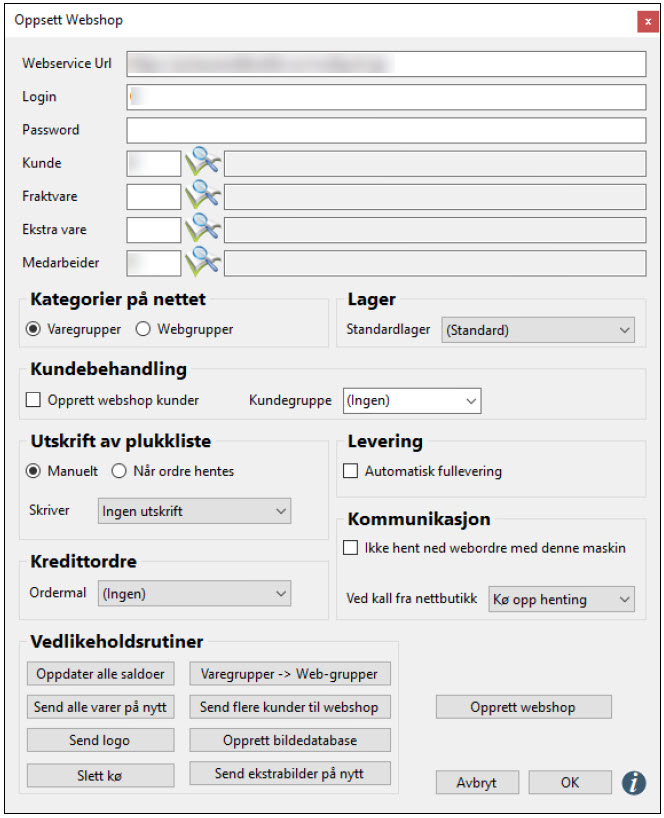Screen dimensions: 664x818
Task: Open the Medarbeider lookup magnifier
Action: point(200,262)
